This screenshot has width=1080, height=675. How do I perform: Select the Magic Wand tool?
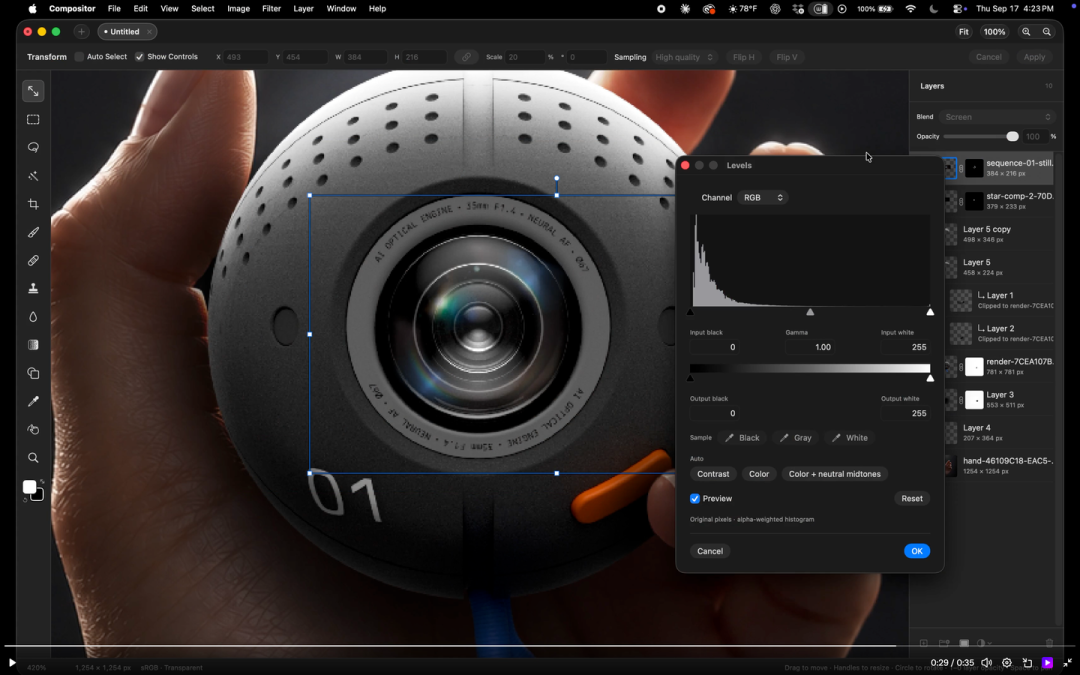click(x=33, y=176)
